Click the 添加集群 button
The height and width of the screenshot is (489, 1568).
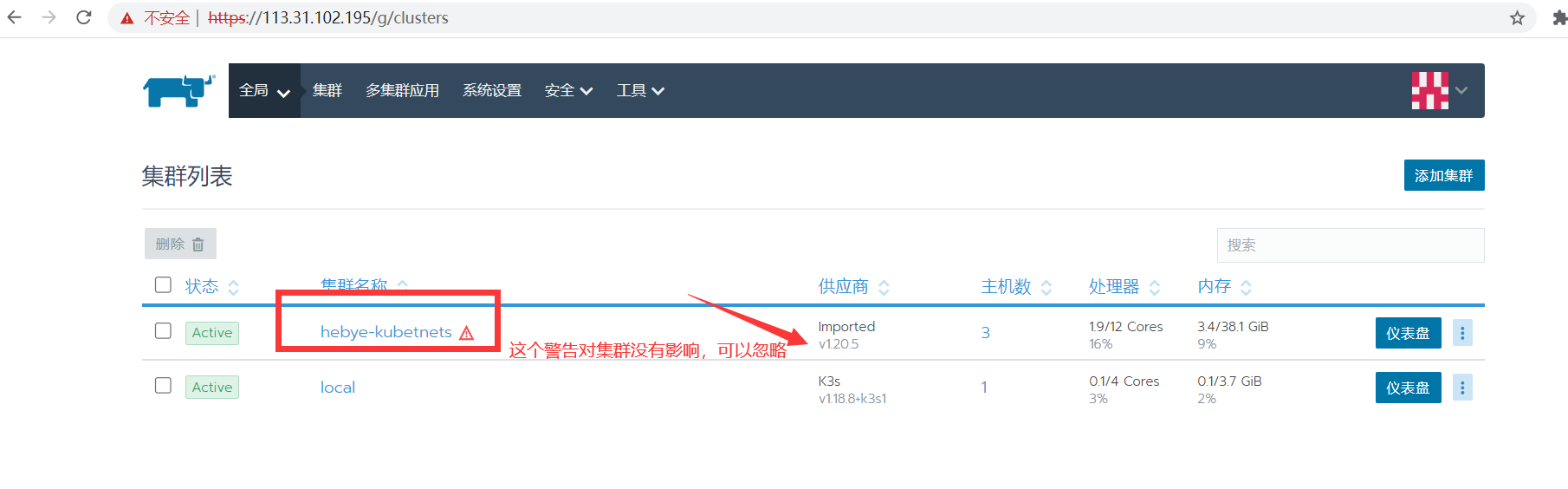[1444, 175]
